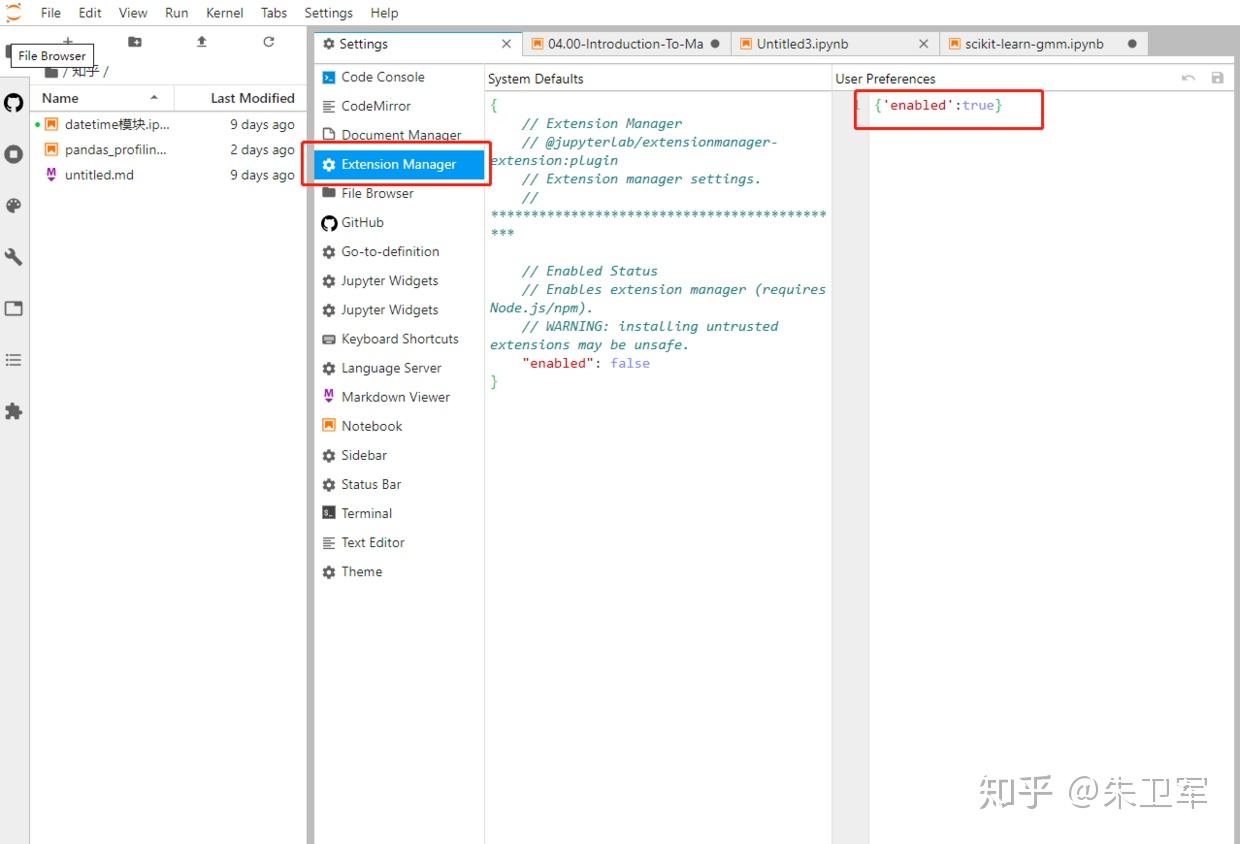1240x844 pixels.
Task: Open the Extension Manager puzzle-piece sidebar icon
Action: 13,410
